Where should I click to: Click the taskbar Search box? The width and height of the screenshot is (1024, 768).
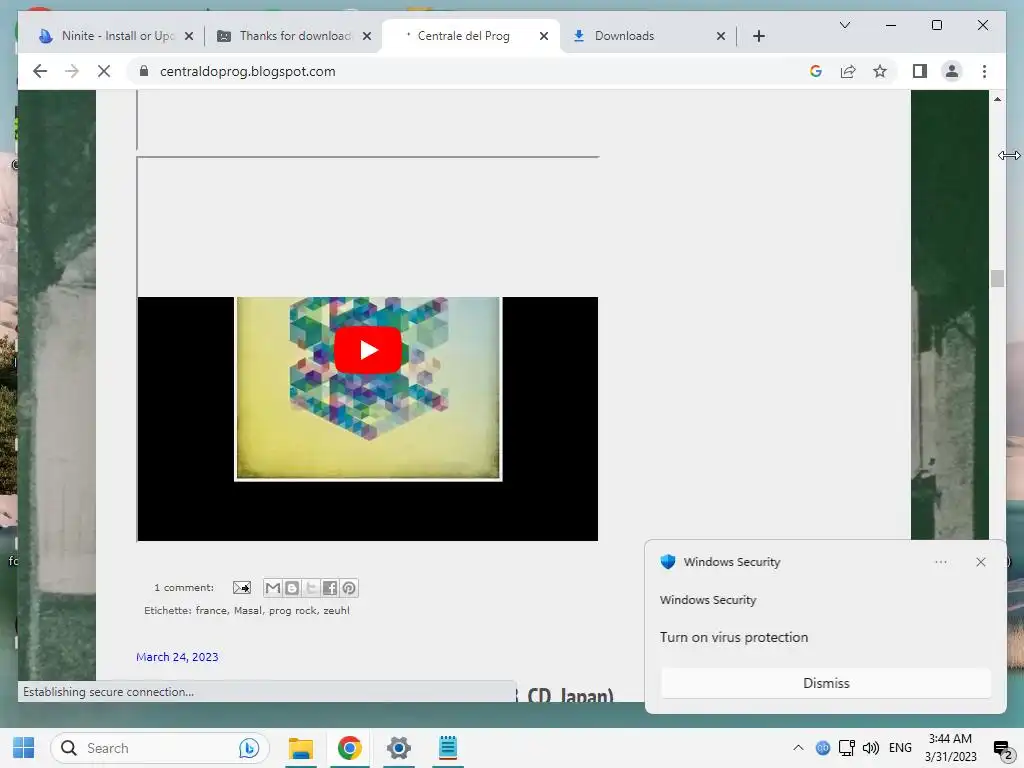[x=159, y=748]
